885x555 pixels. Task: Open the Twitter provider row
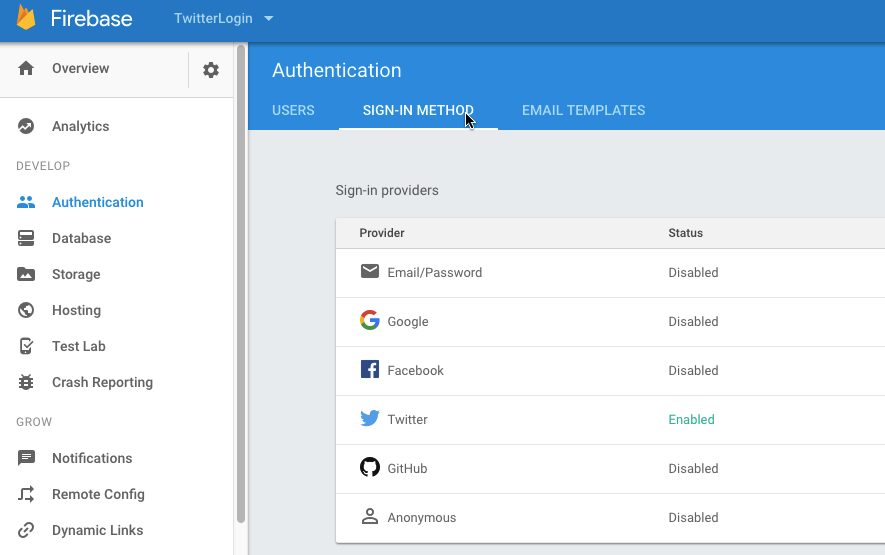click(x=408, y=420)
